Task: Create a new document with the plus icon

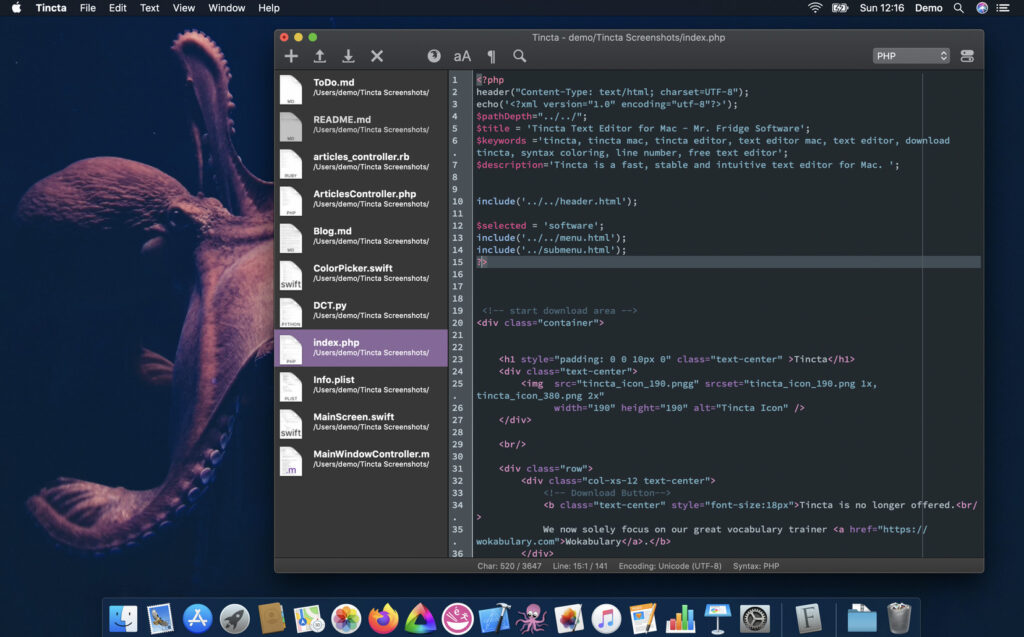Action: (x=291, y=56)
